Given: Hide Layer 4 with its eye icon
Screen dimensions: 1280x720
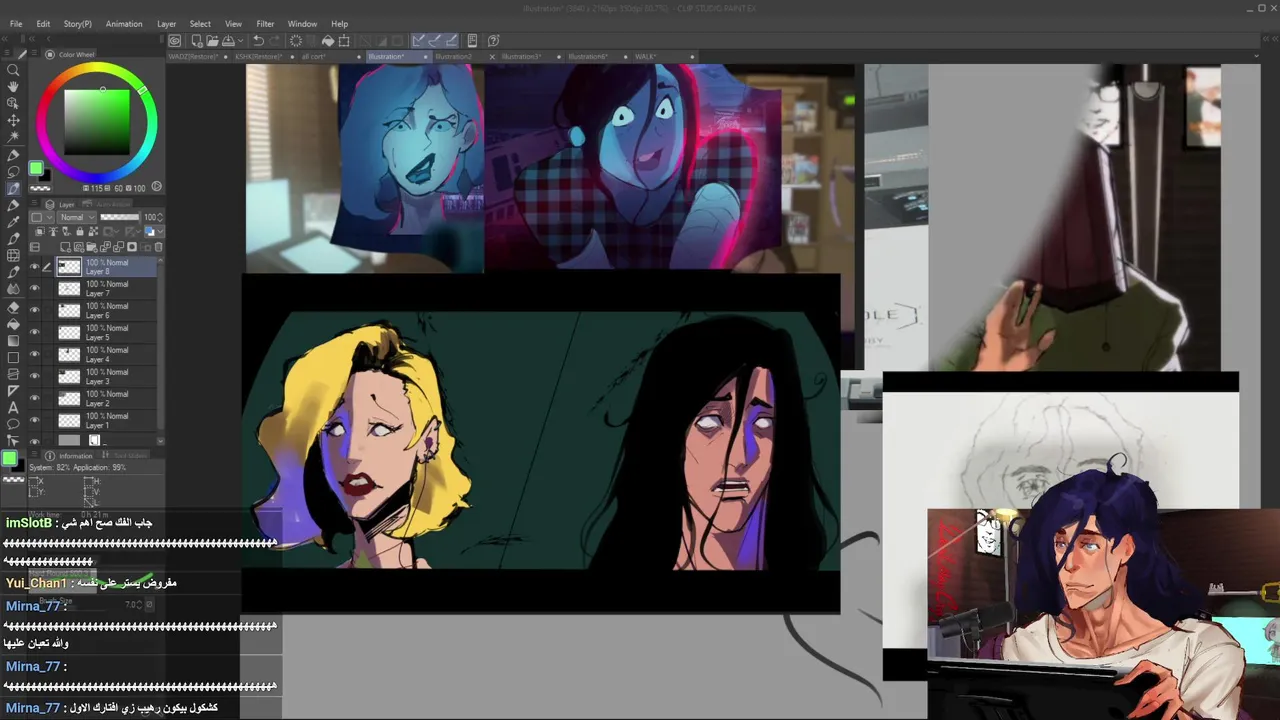Looking at the screenshot, I should coord(34,354).
